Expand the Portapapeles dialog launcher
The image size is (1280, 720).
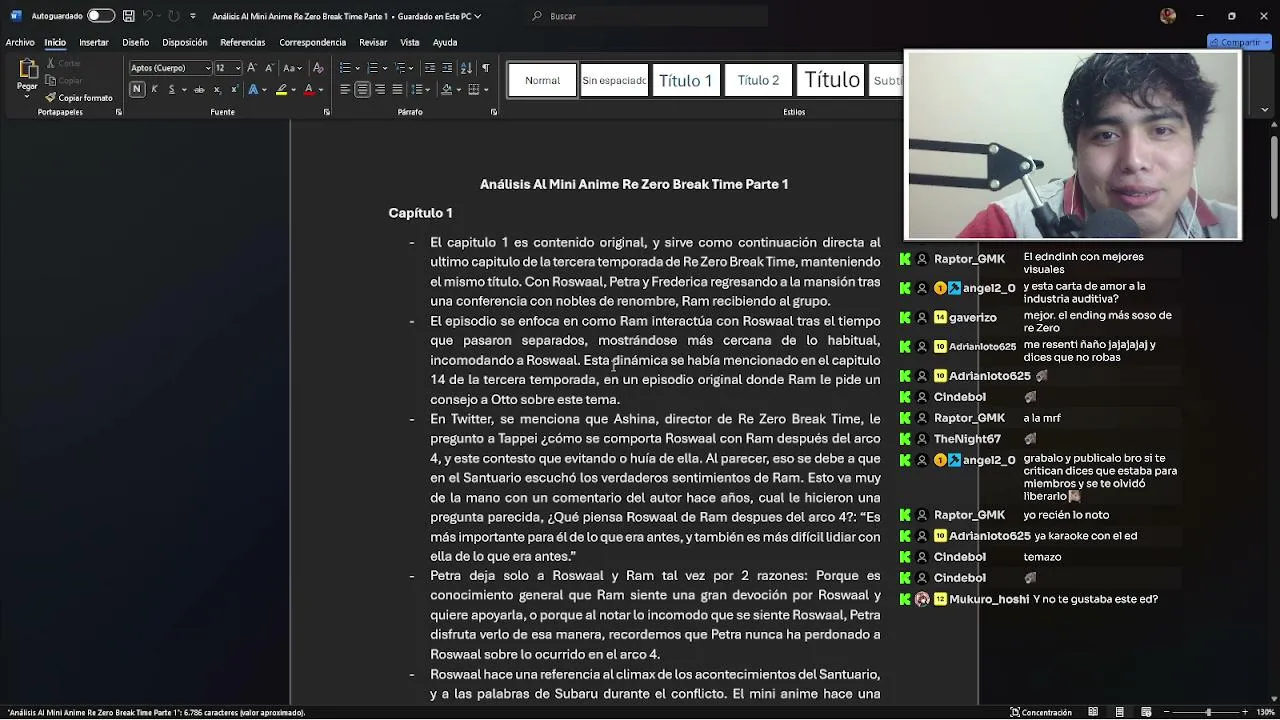(118, 112)
